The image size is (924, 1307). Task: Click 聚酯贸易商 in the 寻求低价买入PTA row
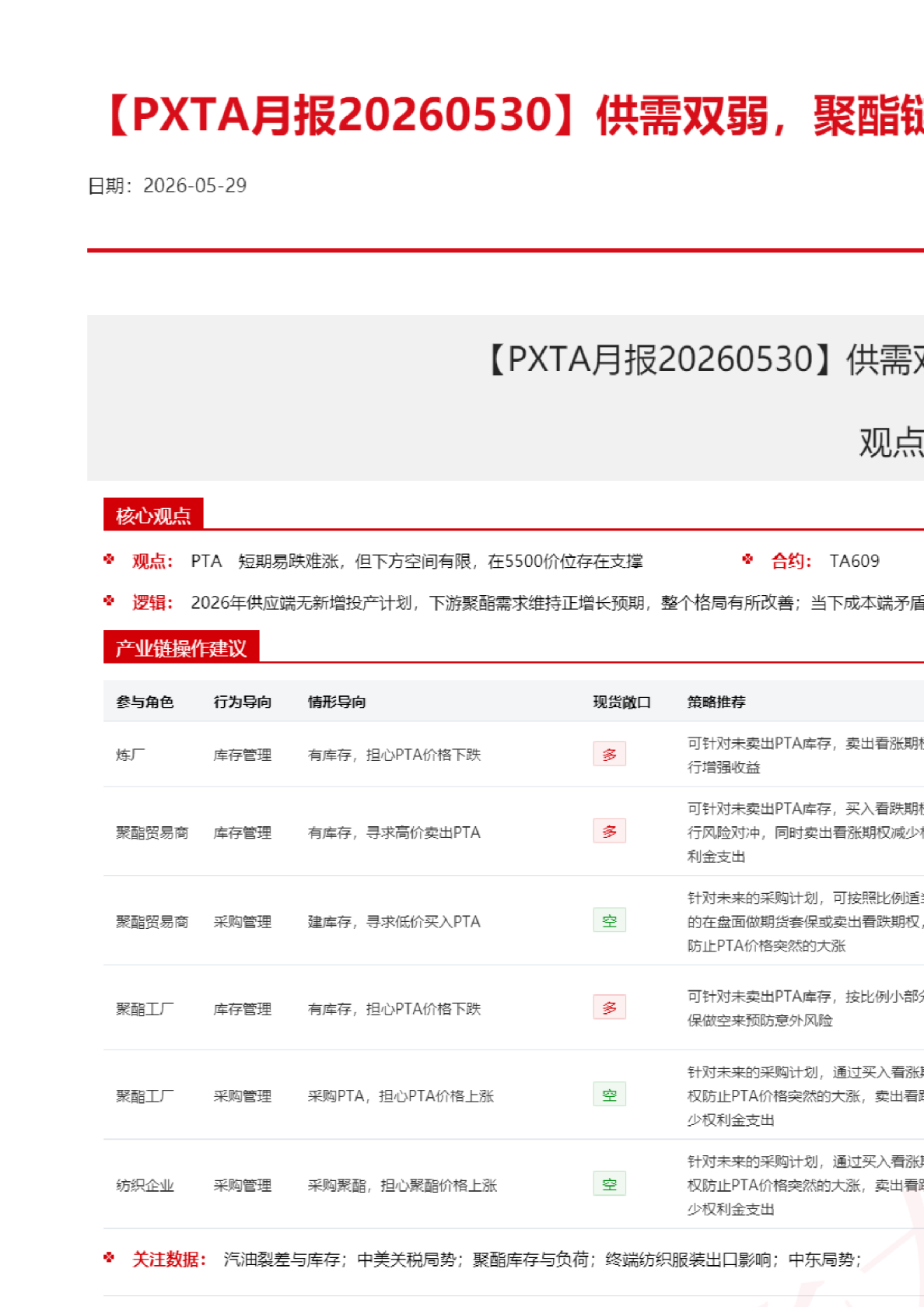point(152,922)
